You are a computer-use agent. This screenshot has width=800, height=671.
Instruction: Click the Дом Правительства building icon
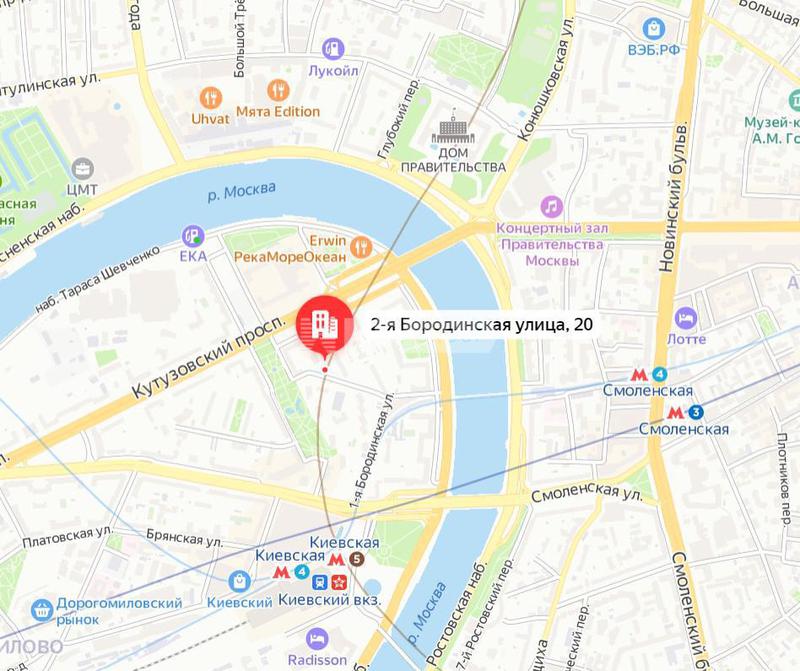pos(453,127)
